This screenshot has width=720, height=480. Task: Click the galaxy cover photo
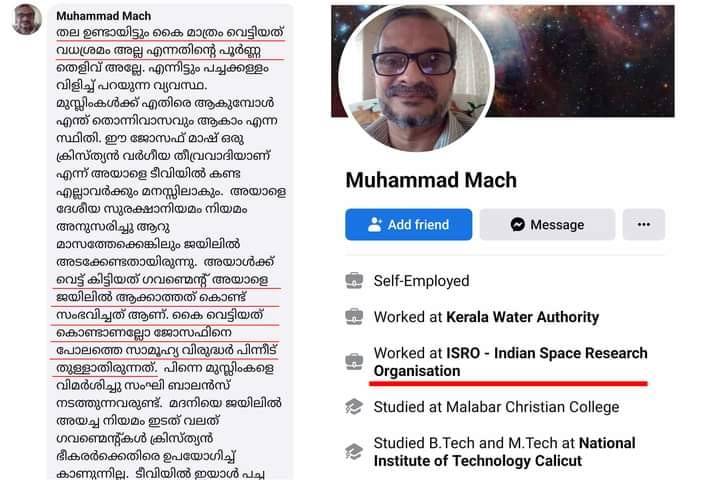coord(583,61)
